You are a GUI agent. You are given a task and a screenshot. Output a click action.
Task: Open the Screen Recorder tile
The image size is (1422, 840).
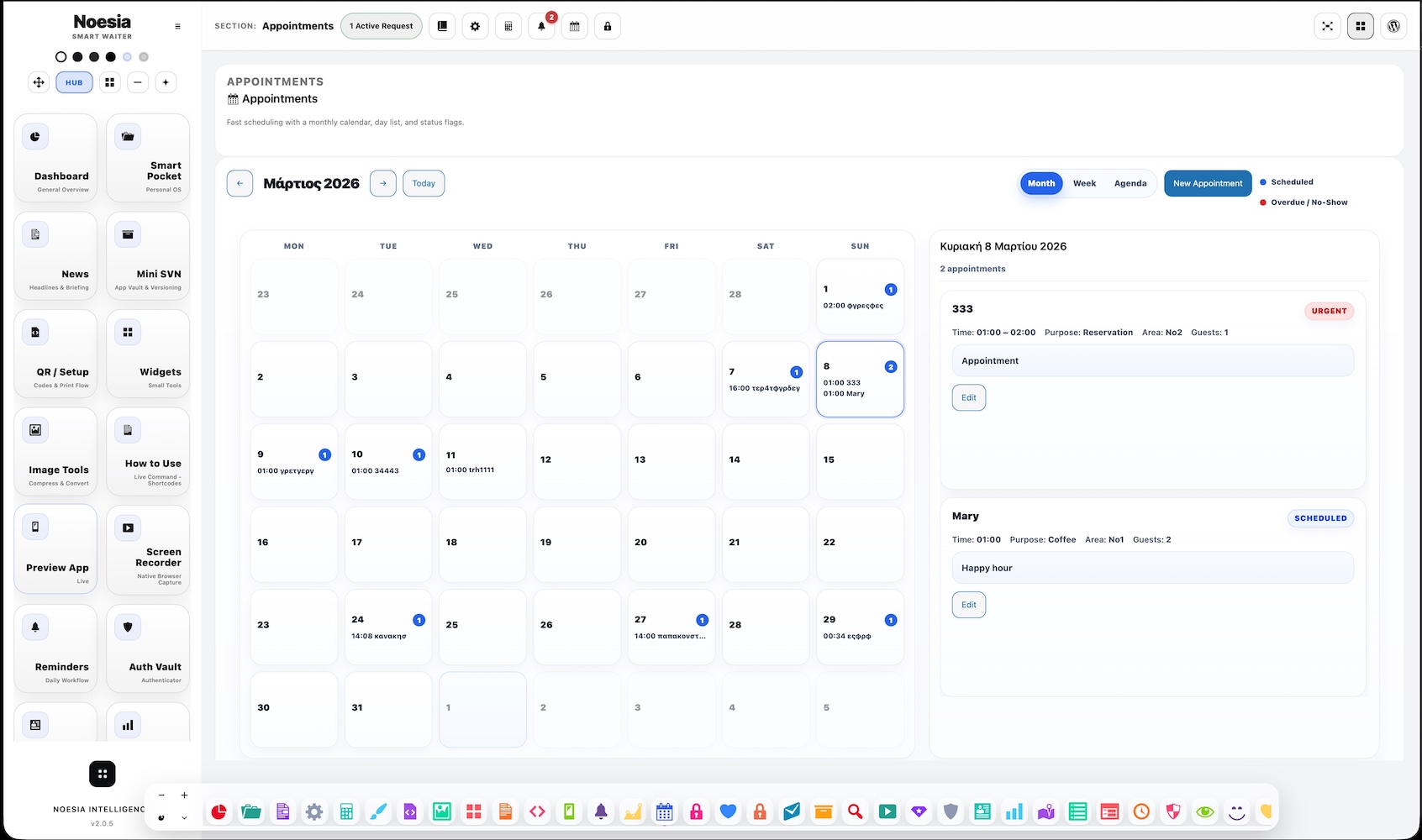(148, 550)
